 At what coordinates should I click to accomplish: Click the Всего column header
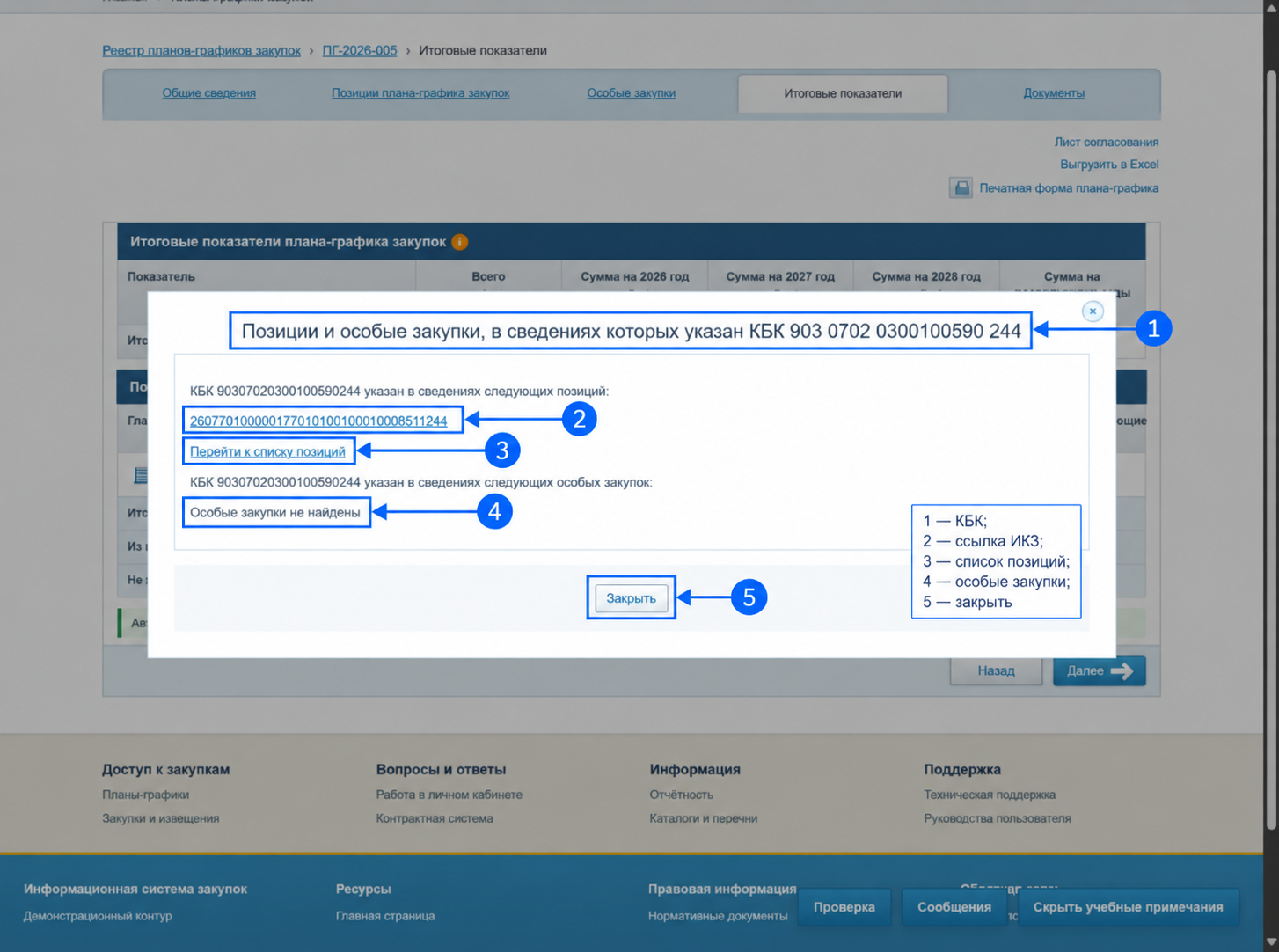(488, 276)
